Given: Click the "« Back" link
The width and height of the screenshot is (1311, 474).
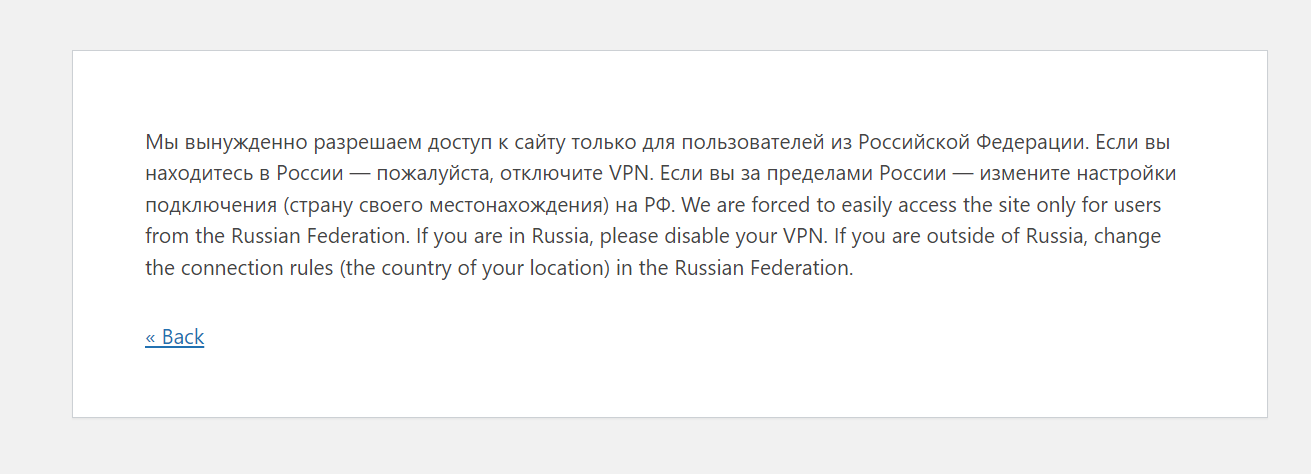Looking at the screenshot, I should [x=174, y=337].
